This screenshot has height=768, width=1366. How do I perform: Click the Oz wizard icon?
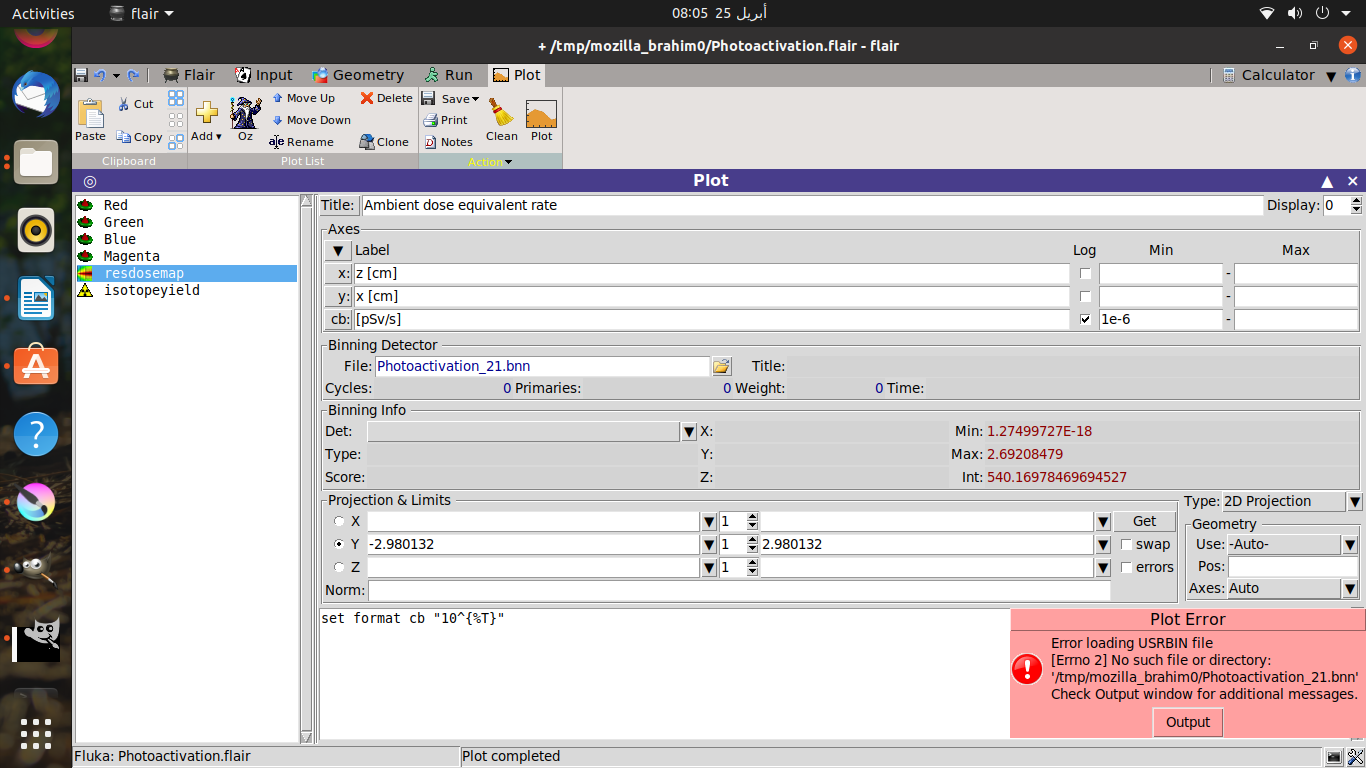click(x=245, y=115)
